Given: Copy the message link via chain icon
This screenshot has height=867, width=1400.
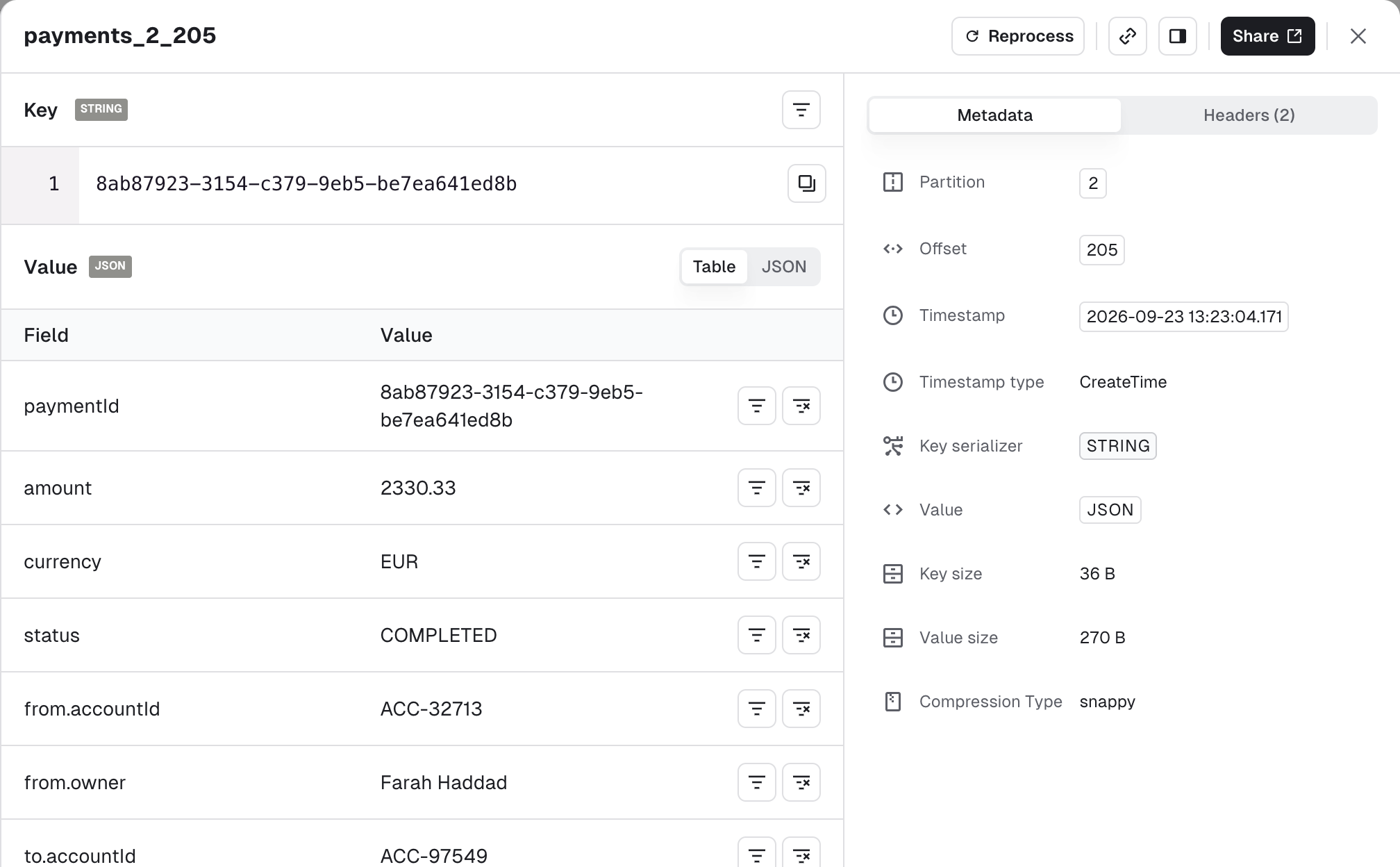Looking at the screenshot, I should click(x=1127, y=36).
